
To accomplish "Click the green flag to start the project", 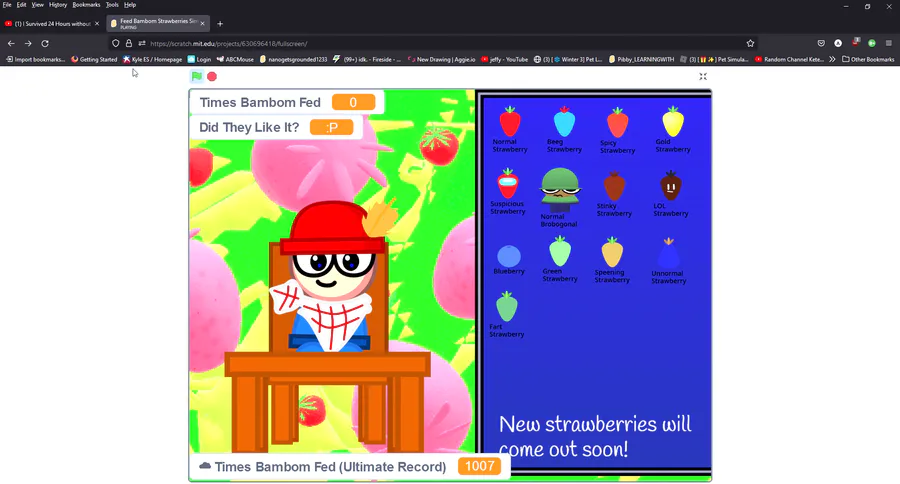I will tap(197, 76).
